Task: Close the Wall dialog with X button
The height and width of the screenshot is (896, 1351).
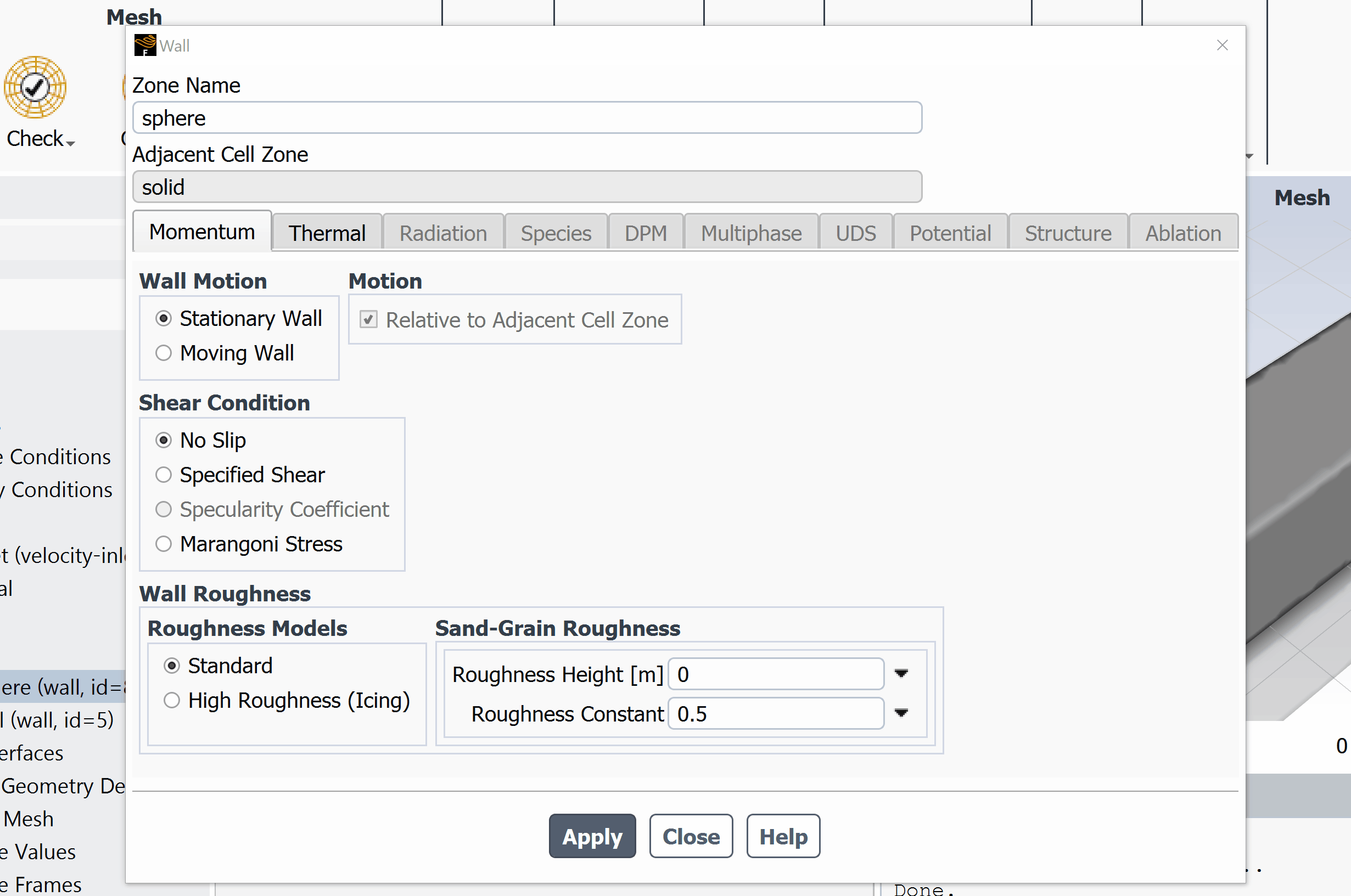Action: pos(1223,45)
